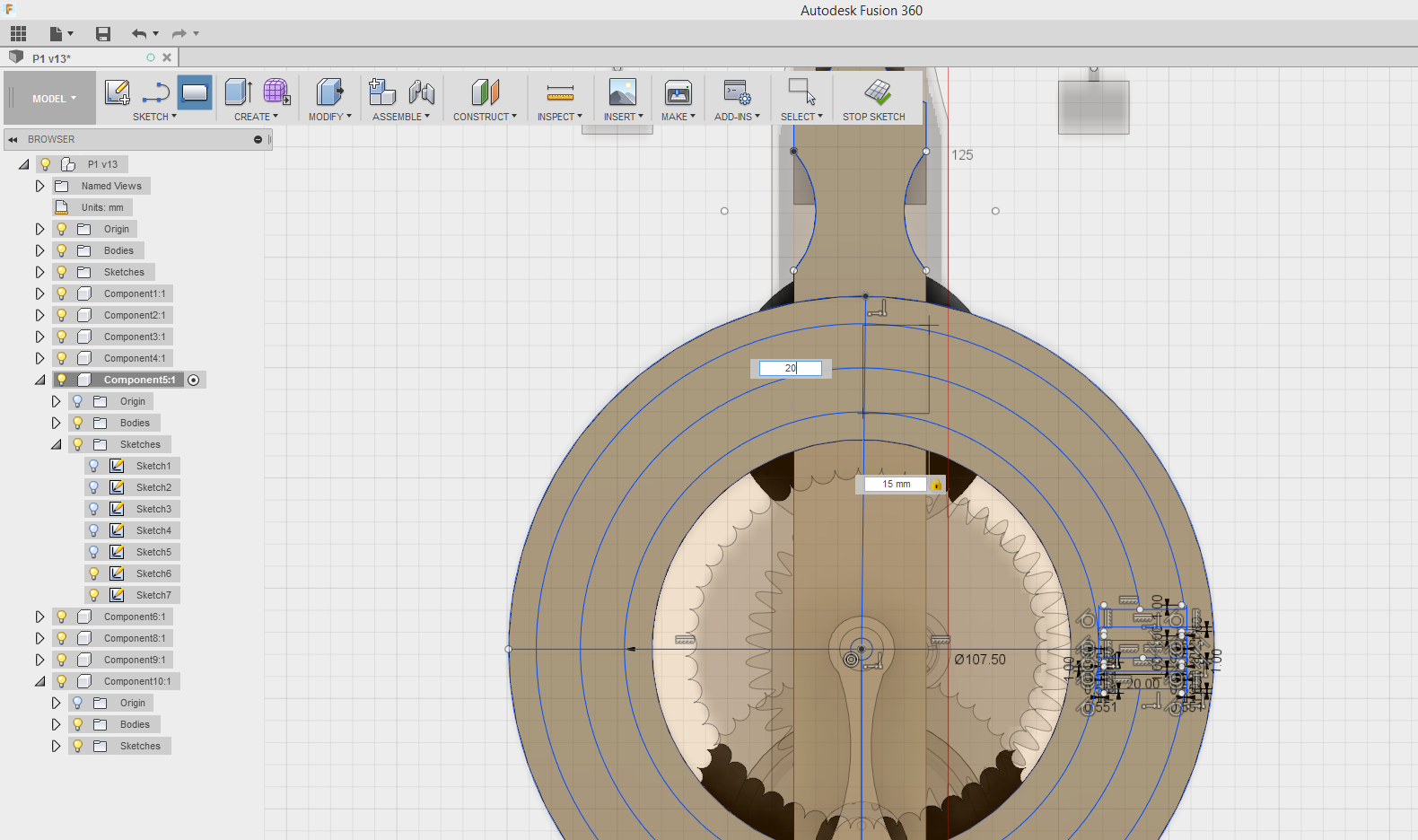Select the Joint assemble icon

[421, 92]
